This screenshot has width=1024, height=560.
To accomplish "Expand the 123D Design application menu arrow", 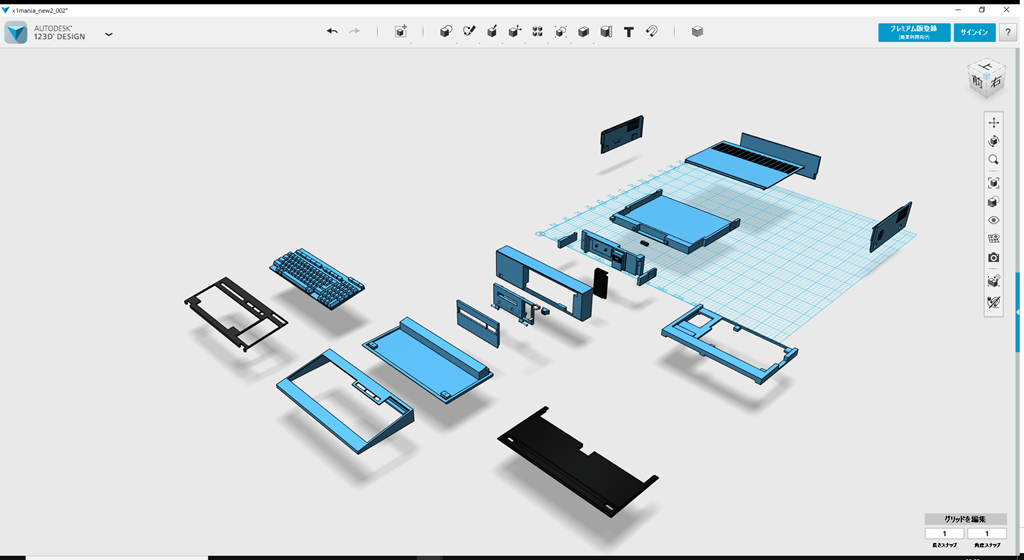I will (x=109, y=34).
